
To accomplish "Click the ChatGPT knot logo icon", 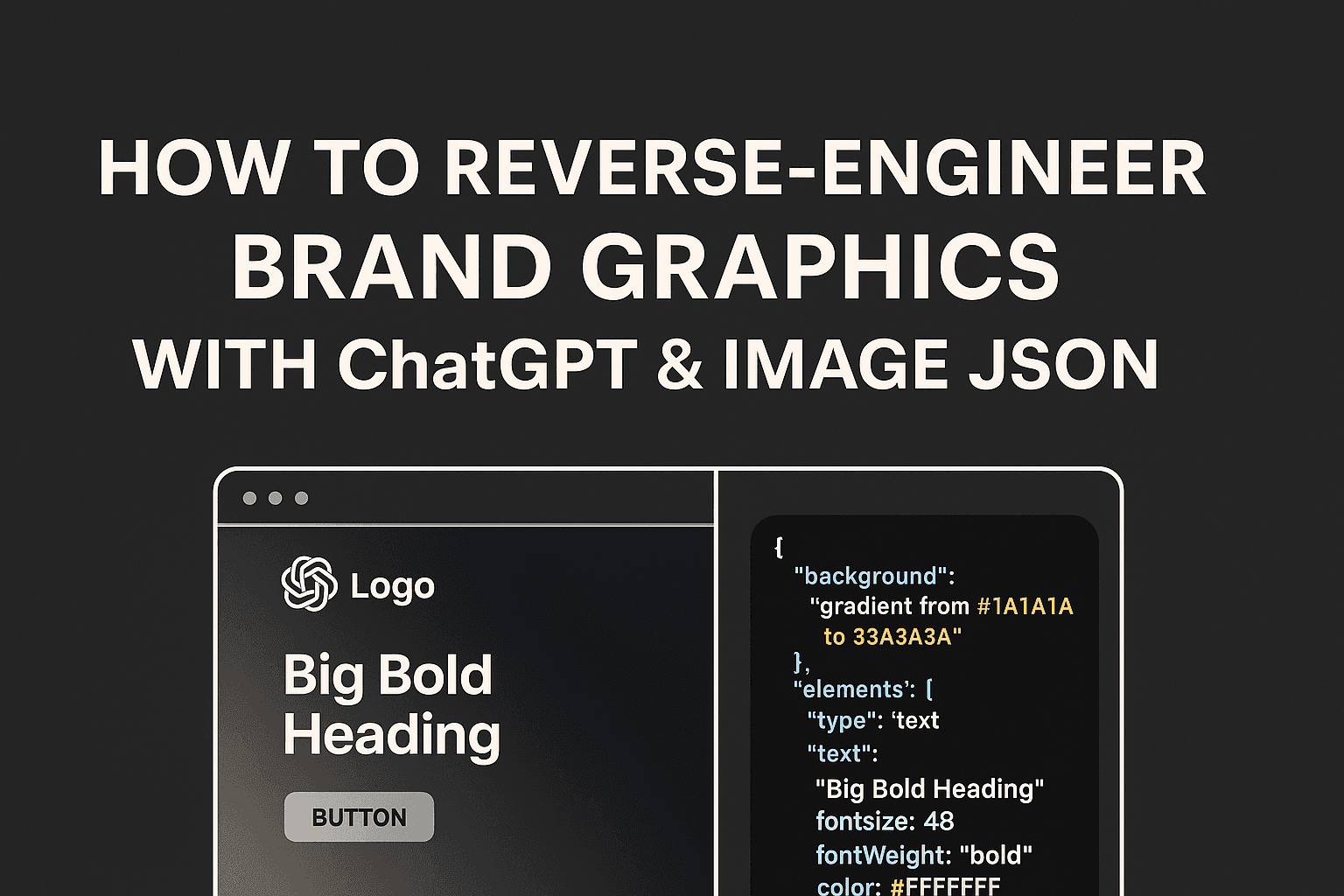I will coord(310,584).
